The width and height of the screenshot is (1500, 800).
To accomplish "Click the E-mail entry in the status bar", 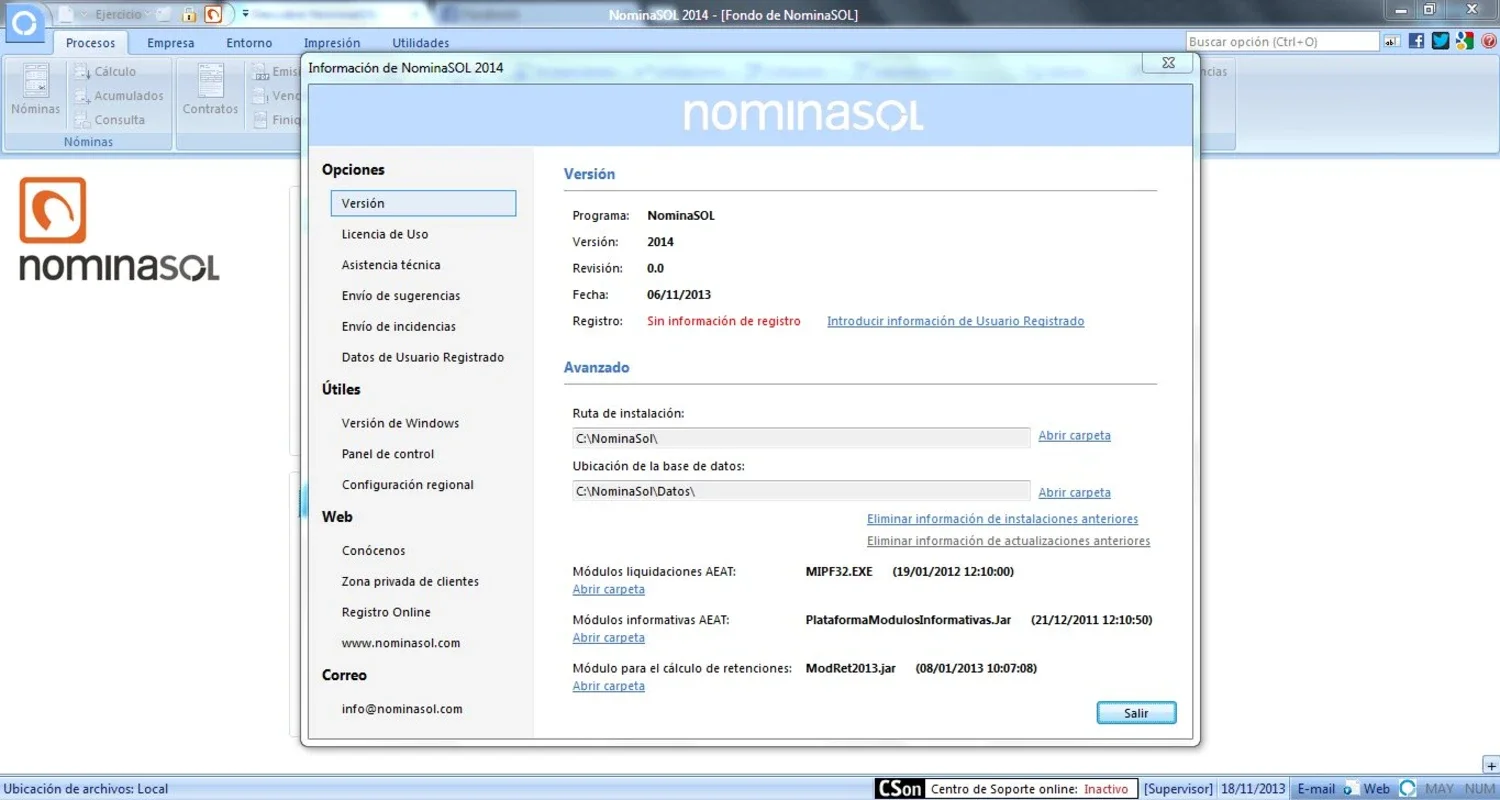I will (1316, 789).
